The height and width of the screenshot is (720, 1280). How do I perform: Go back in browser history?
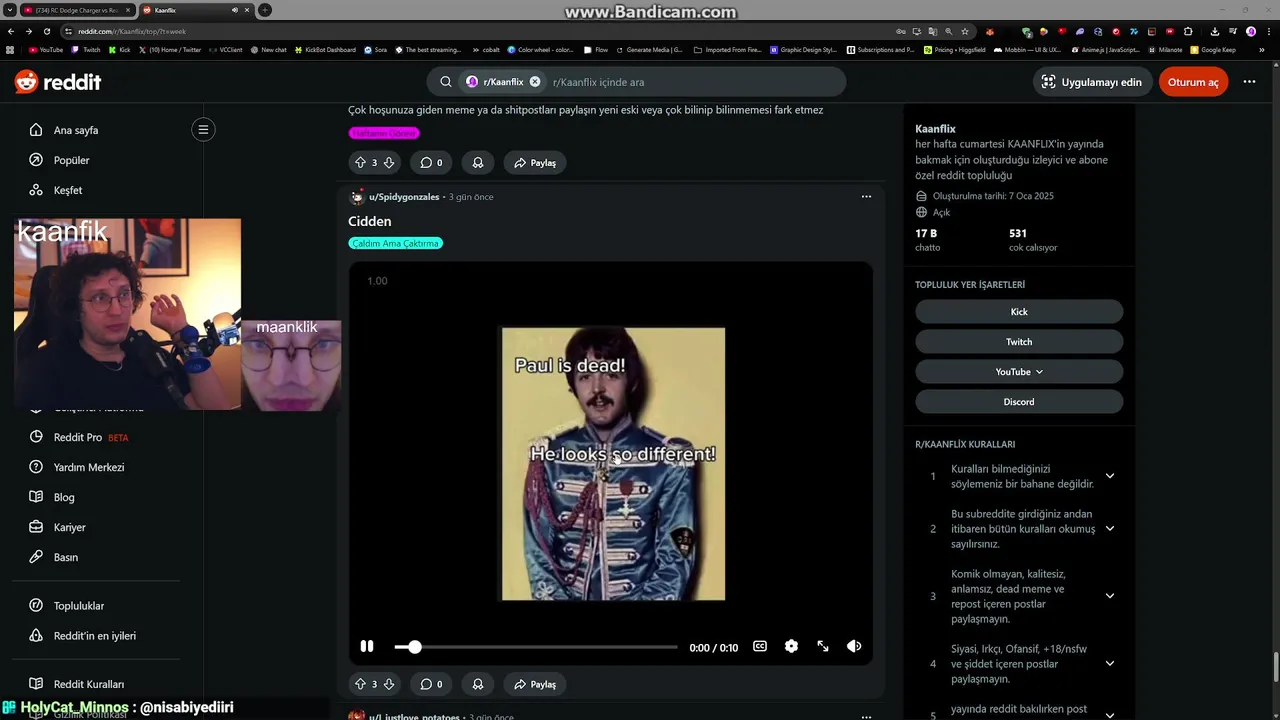(11, 31)
